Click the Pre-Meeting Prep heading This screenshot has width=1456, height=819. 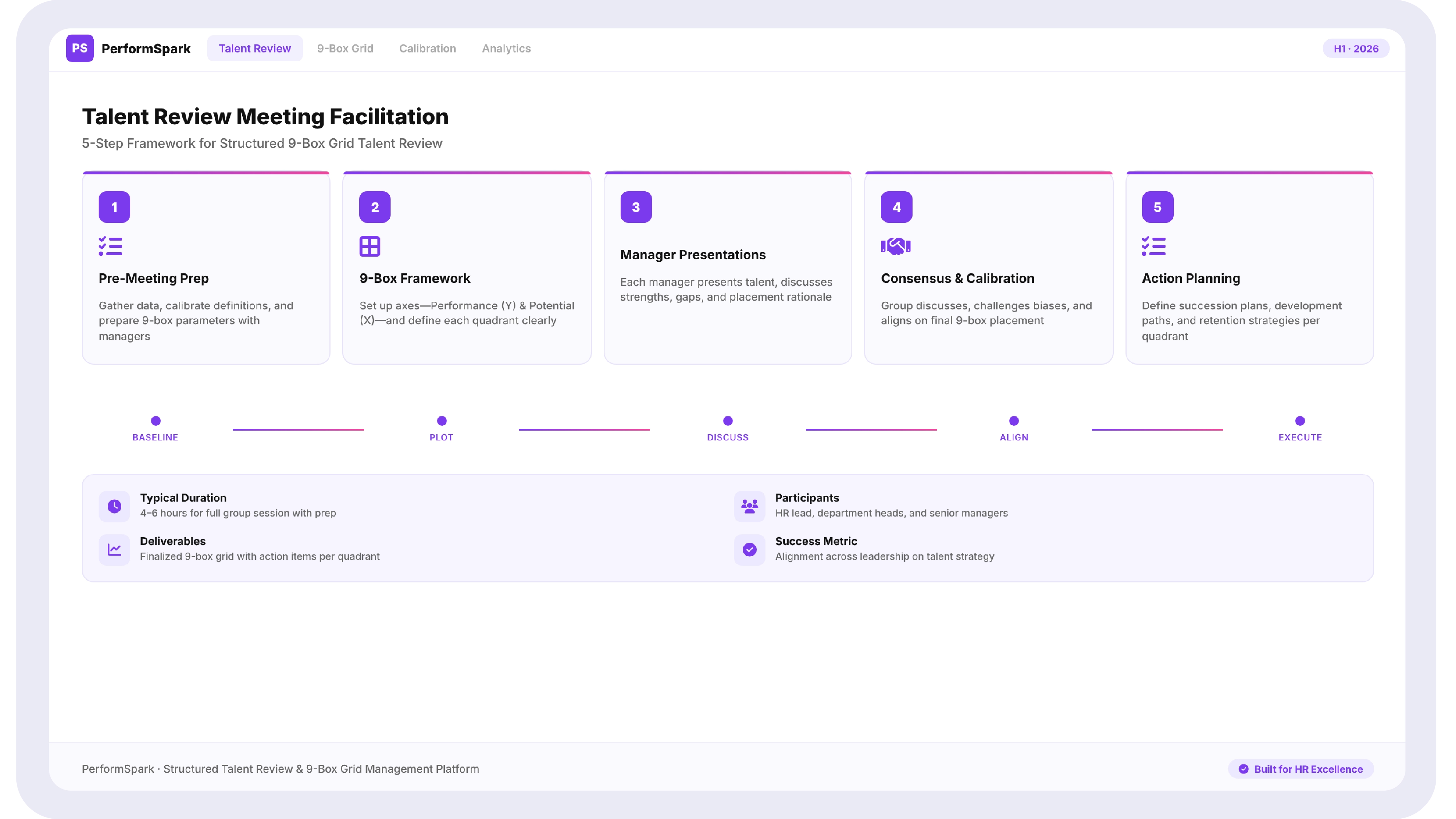tap(154, 279)
